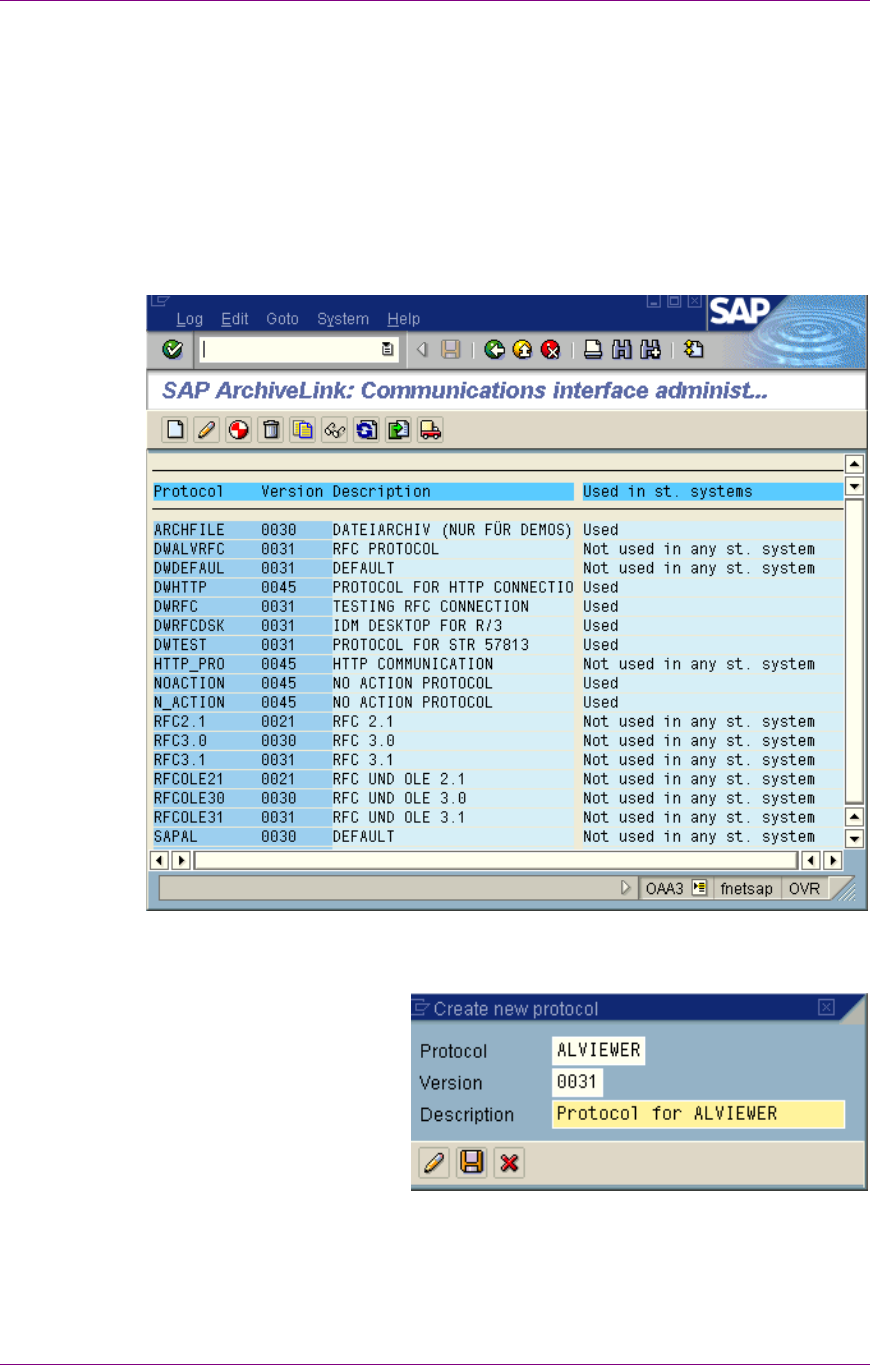Select the N_ACTION protocol row
Screen dimensions: 870x1365
(498, 702)
